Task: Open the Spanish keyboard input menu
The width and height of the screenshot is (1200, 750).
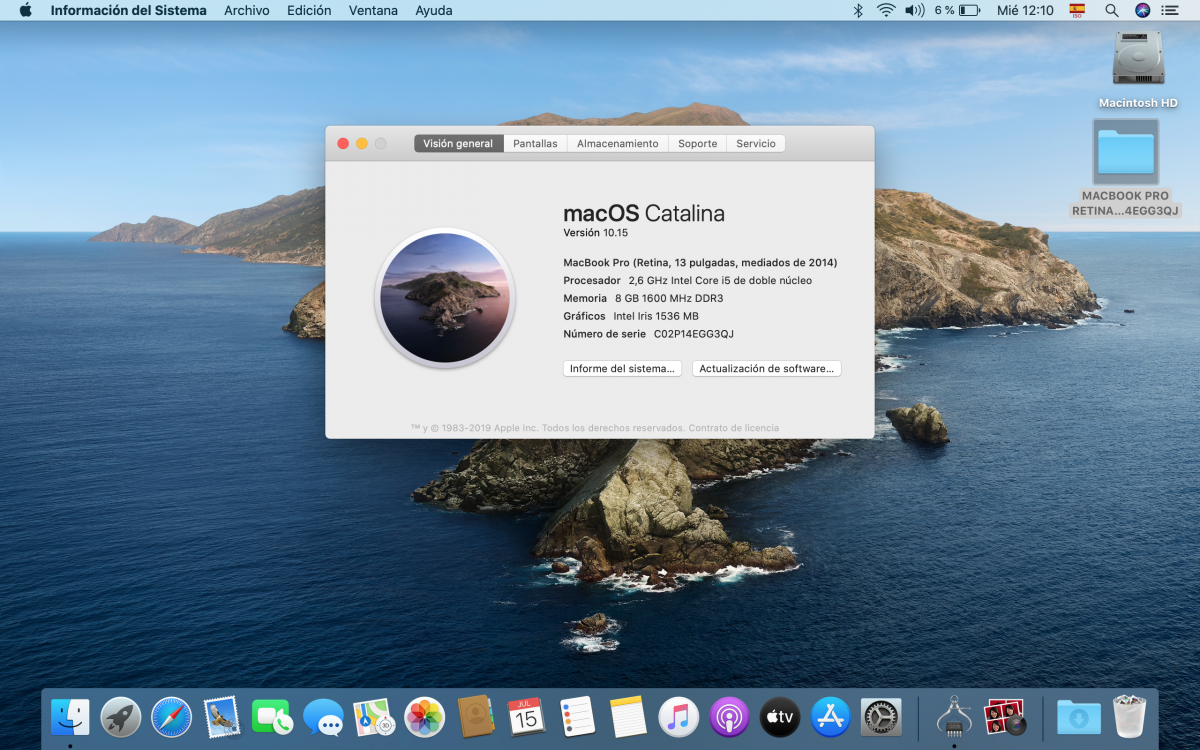Action: point(1077,10)
